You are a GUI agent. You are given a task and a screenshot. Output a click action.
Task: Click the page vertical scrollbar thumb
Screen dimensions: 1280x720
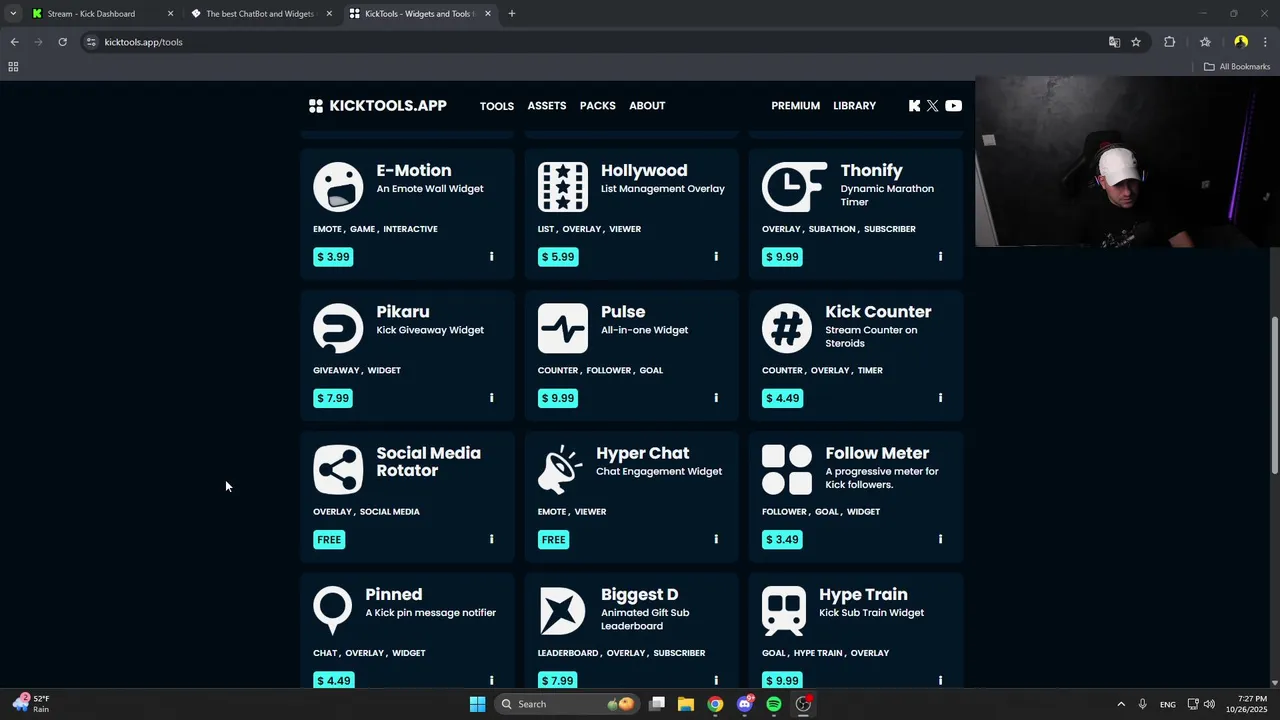pyautogui.click(x=1274, y=395)
